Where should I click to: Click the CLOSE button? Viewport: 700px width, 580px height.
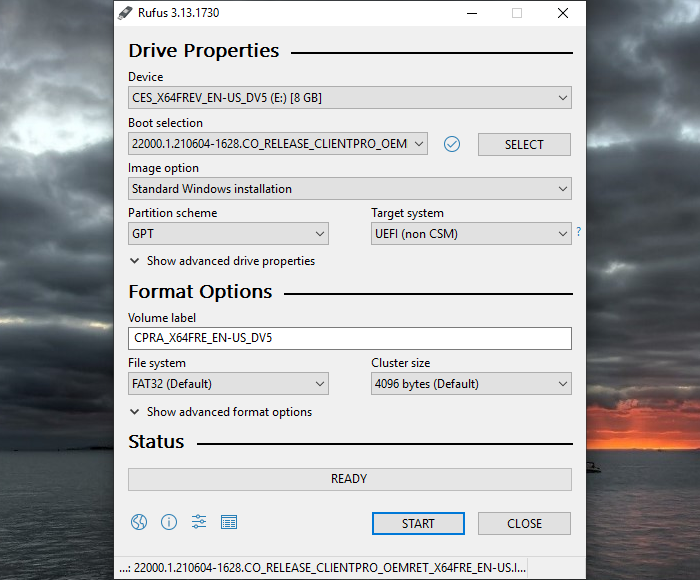click(524, 523)
